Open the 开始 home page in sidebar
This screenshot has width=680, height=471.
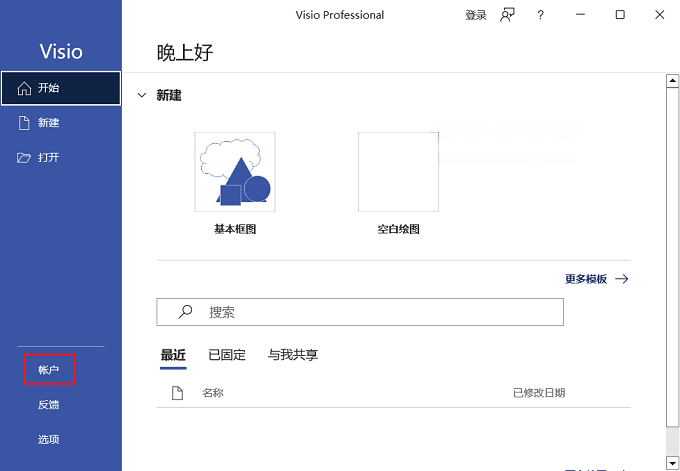(x=61, y=88)
